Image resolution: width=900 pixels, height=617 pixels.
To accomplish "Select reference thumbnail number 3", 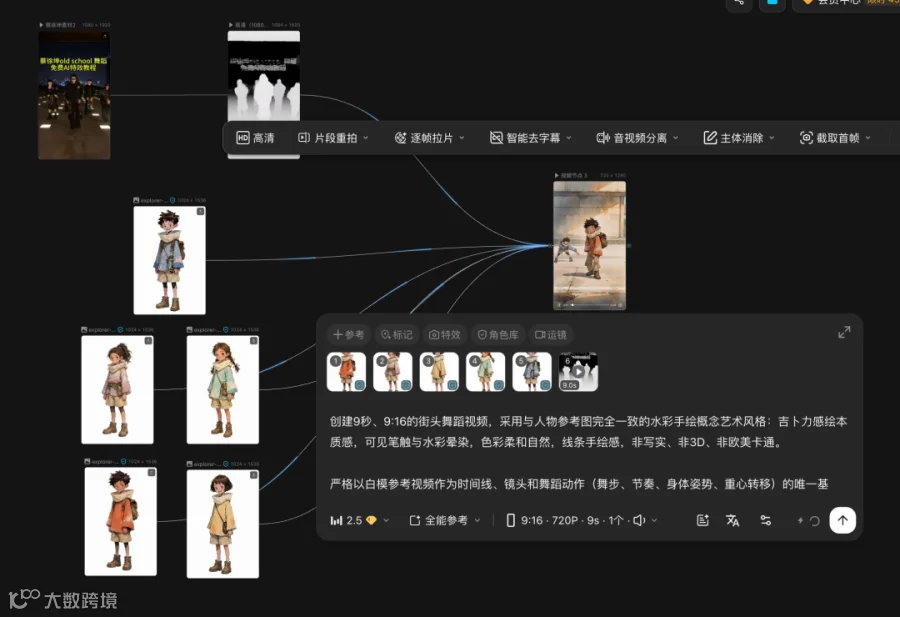I will tap(439, 372).
